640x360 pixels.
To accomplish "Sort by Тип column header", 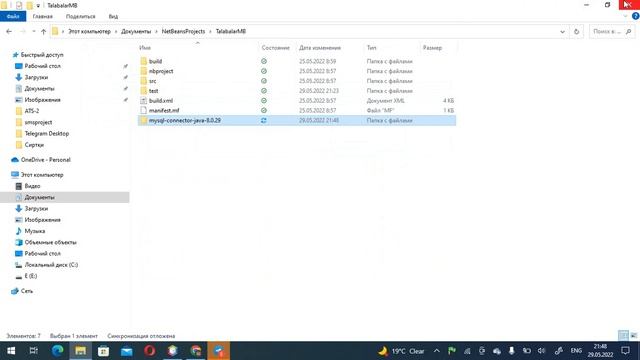I will [x=371, y=48].
